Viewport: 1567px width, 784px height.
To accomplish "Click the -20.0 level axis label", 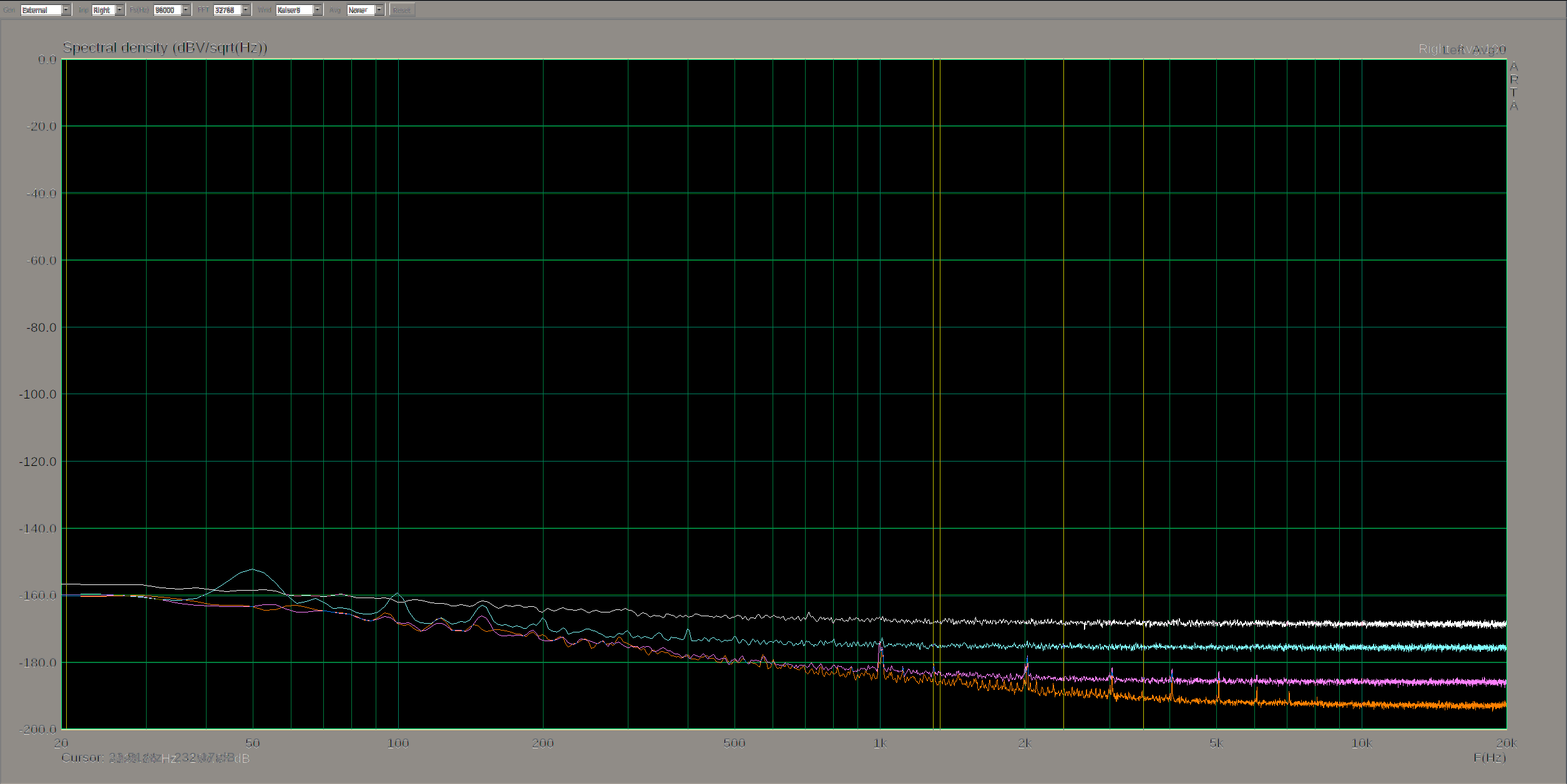I will click(x=41, y=127).
